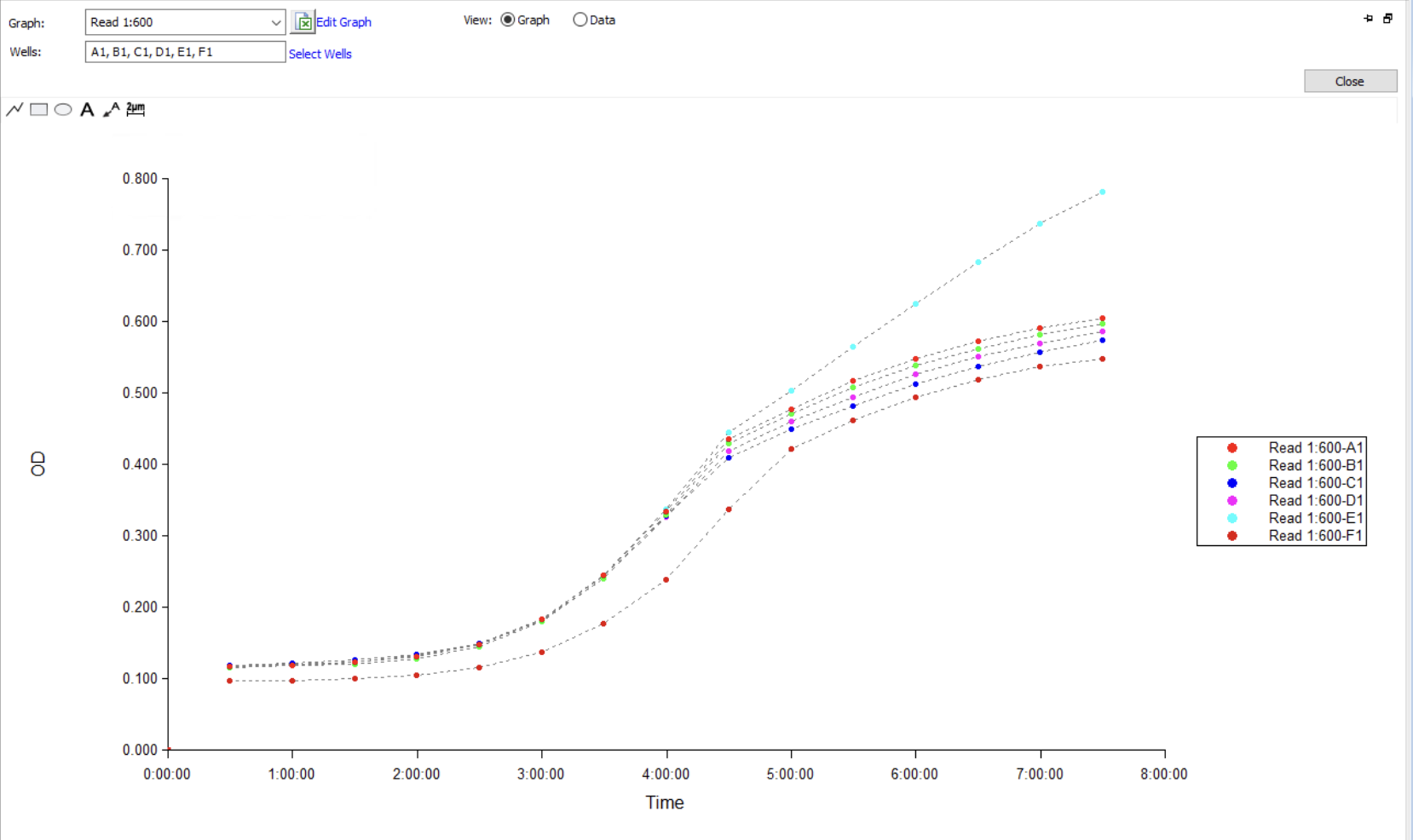
Task: Click the blue C1 legend swatch
Action: [x=1232, y=483]
